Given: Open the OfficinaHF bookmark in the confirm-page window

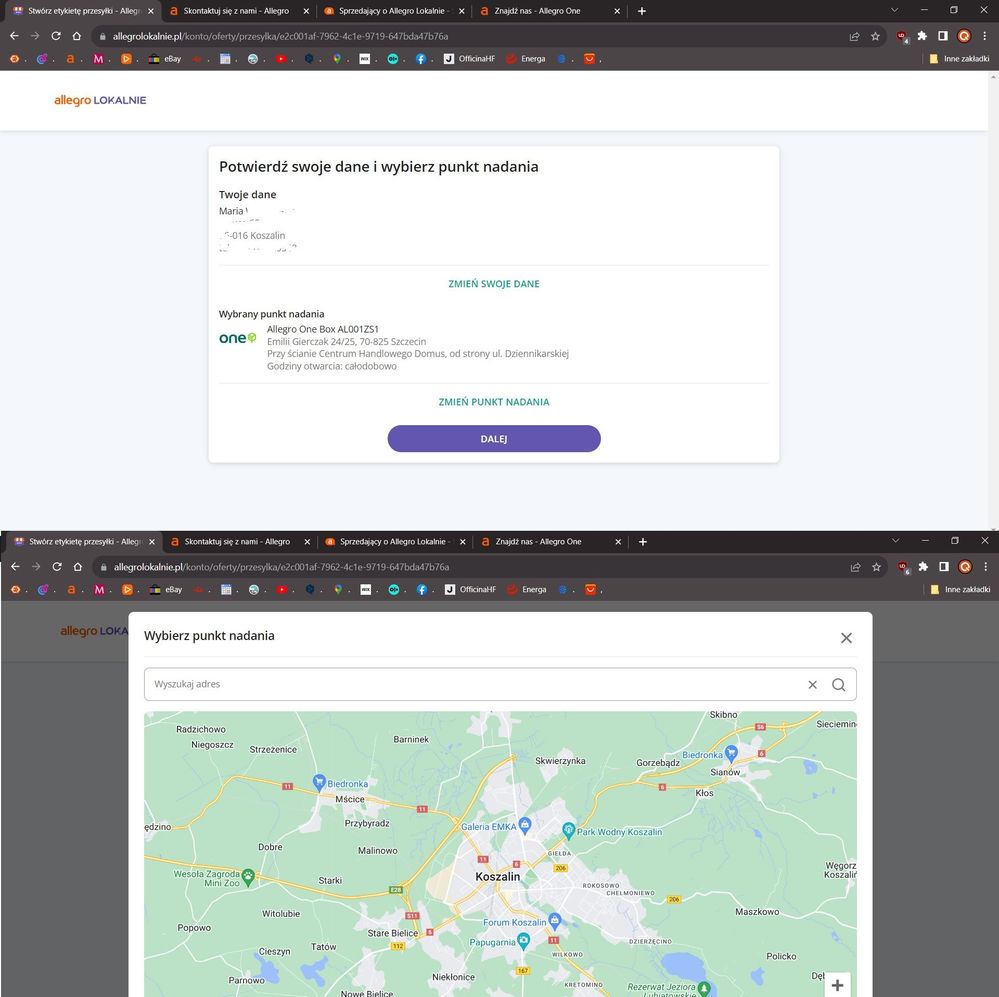Looking at the screenshot, I should [470, 59].
